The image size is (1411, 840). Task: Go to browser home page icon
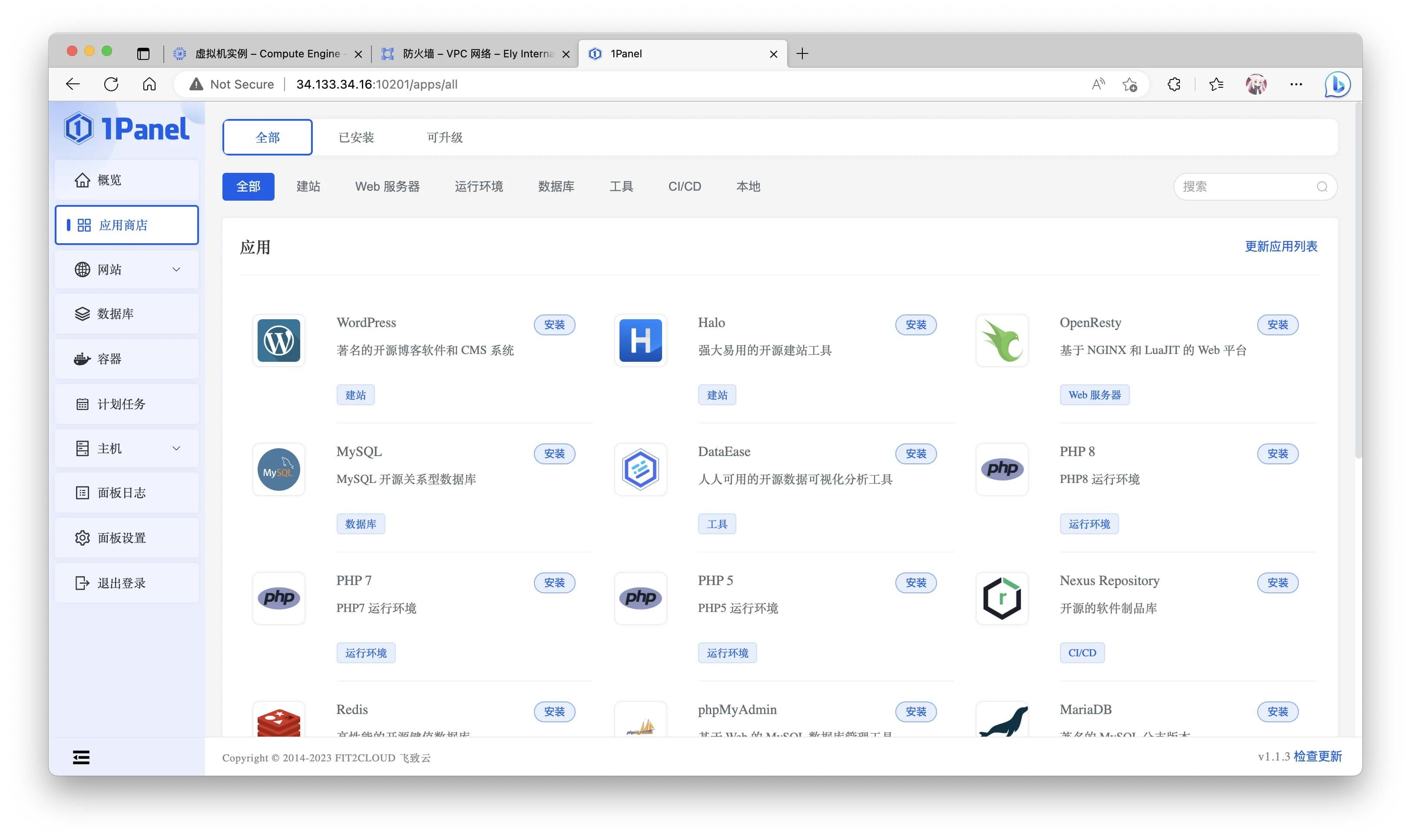click(149, 84)
